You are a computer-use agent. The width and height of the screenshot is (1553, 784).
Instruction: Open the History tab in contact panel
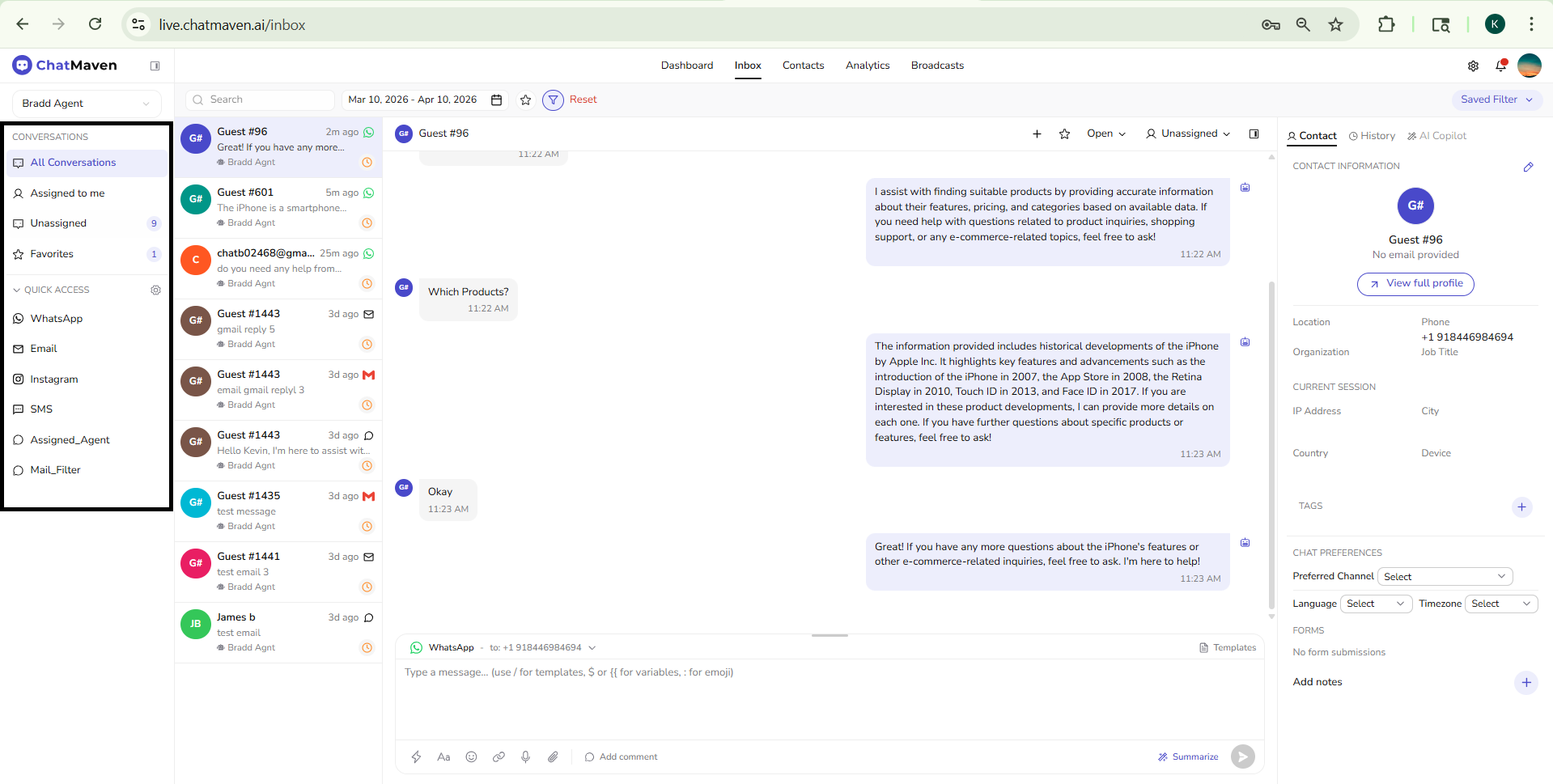click(1373, 136)
